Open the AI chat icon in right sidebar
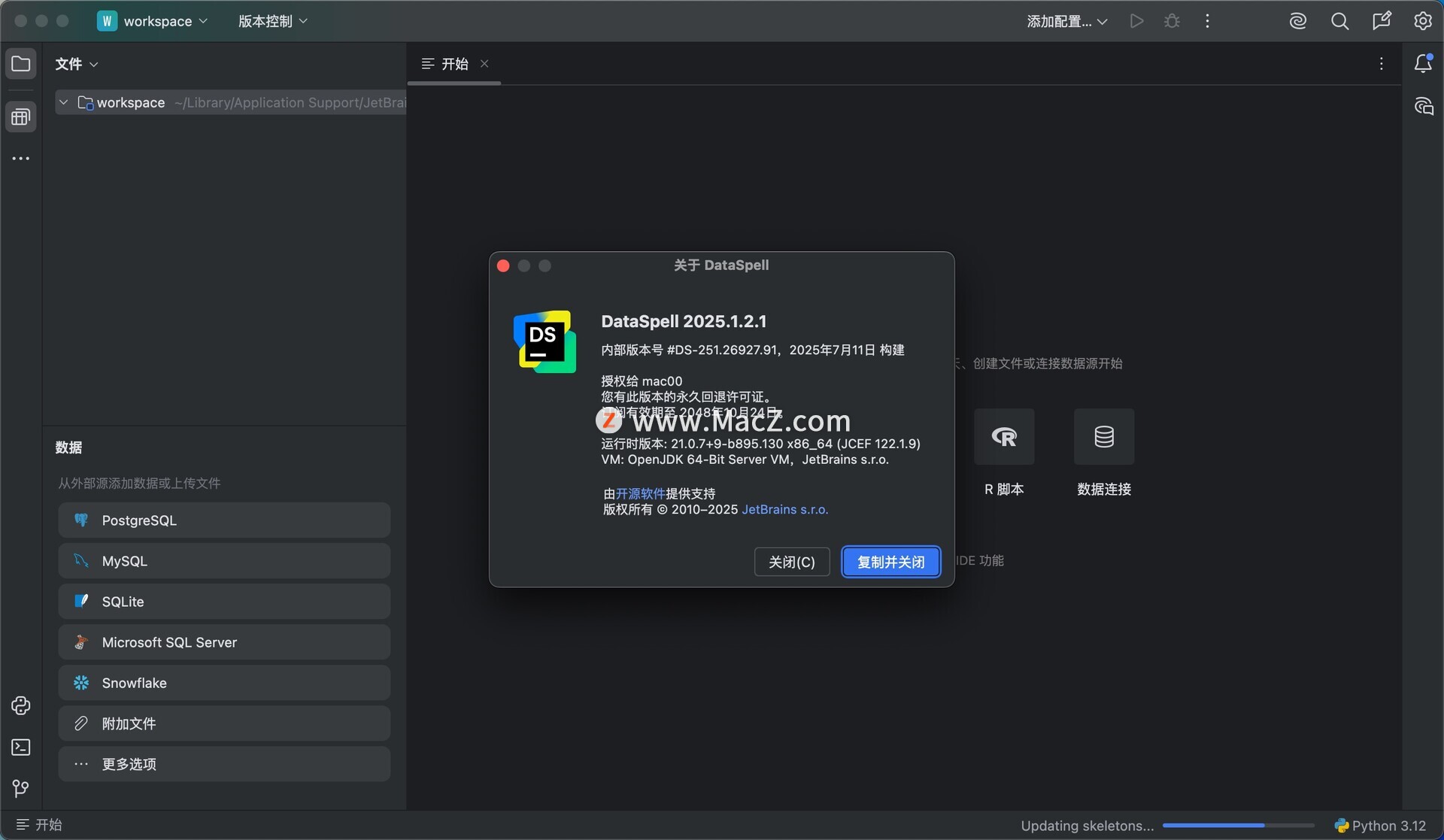 (x=1423, y=106)
